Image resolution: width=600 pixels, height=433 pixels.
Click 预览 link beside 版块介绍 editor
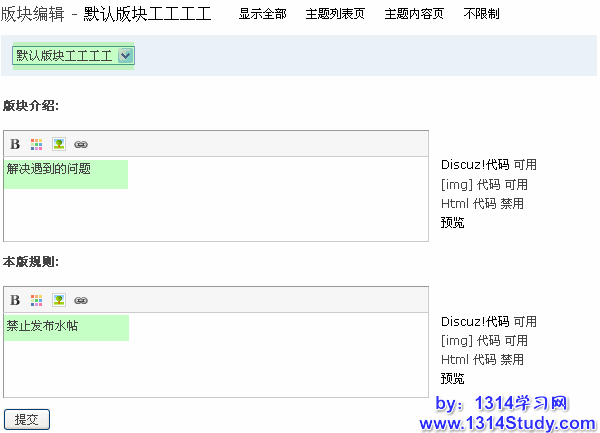pyautogui.click(x=452, y=223)
